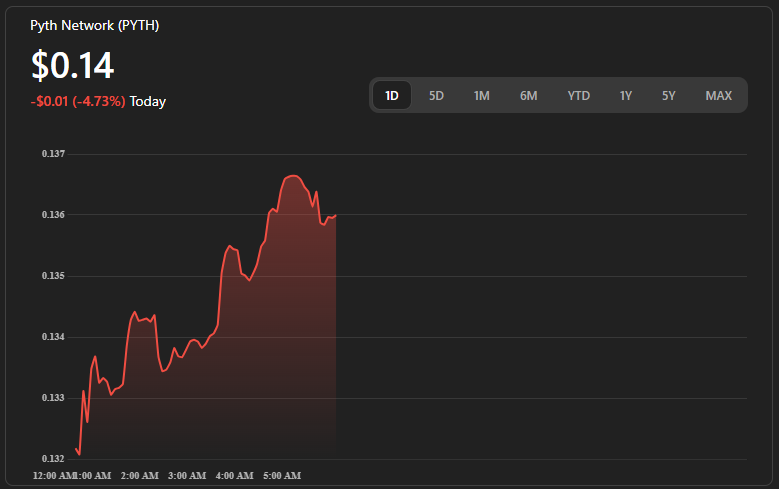Click the 2:00 AM x-axis label
This screenshot has width=779, height=489.
(x=140, y=476)
